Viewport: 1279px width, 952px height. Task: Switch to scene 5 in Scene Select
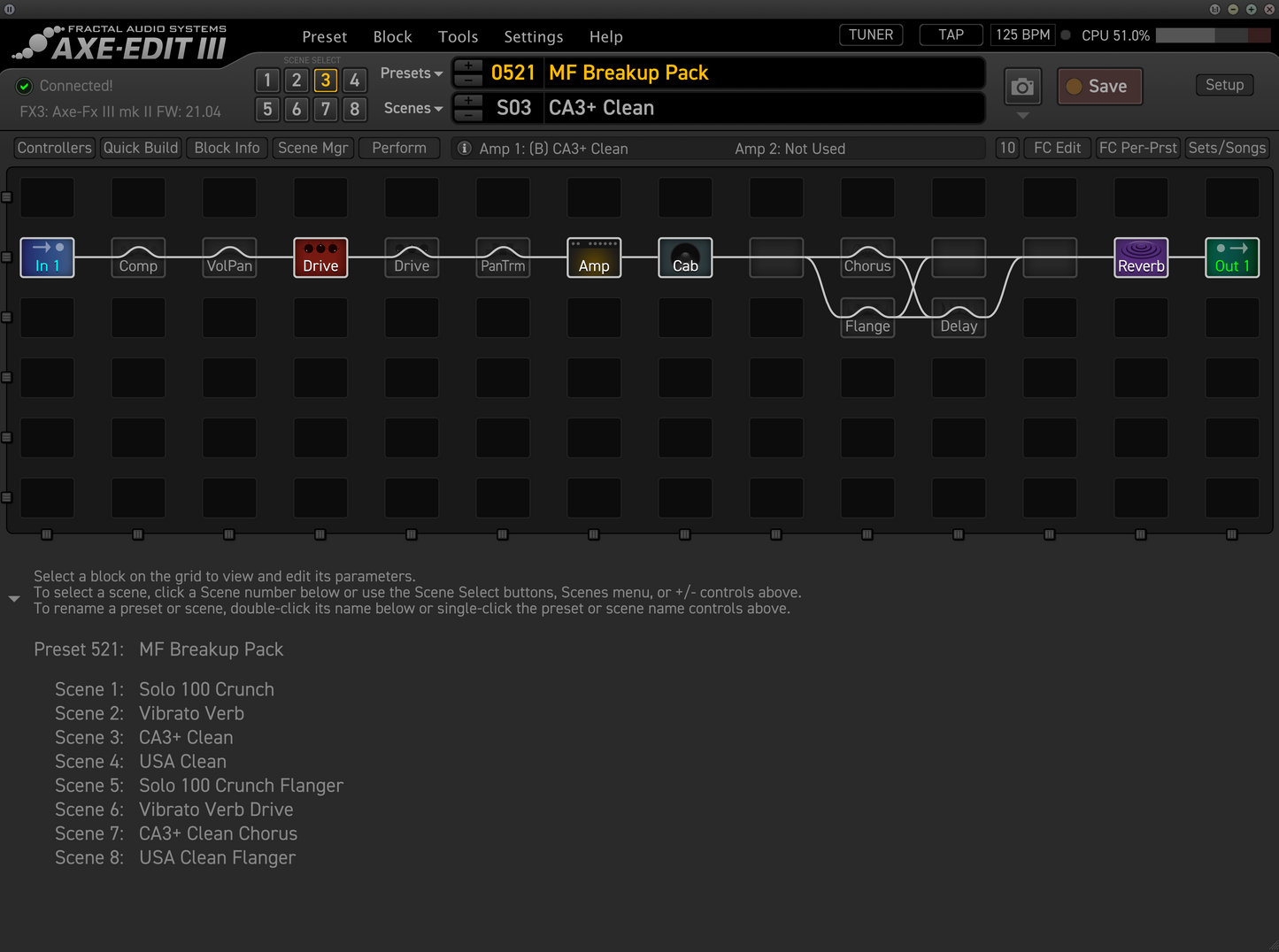click(x=267, y=109)
